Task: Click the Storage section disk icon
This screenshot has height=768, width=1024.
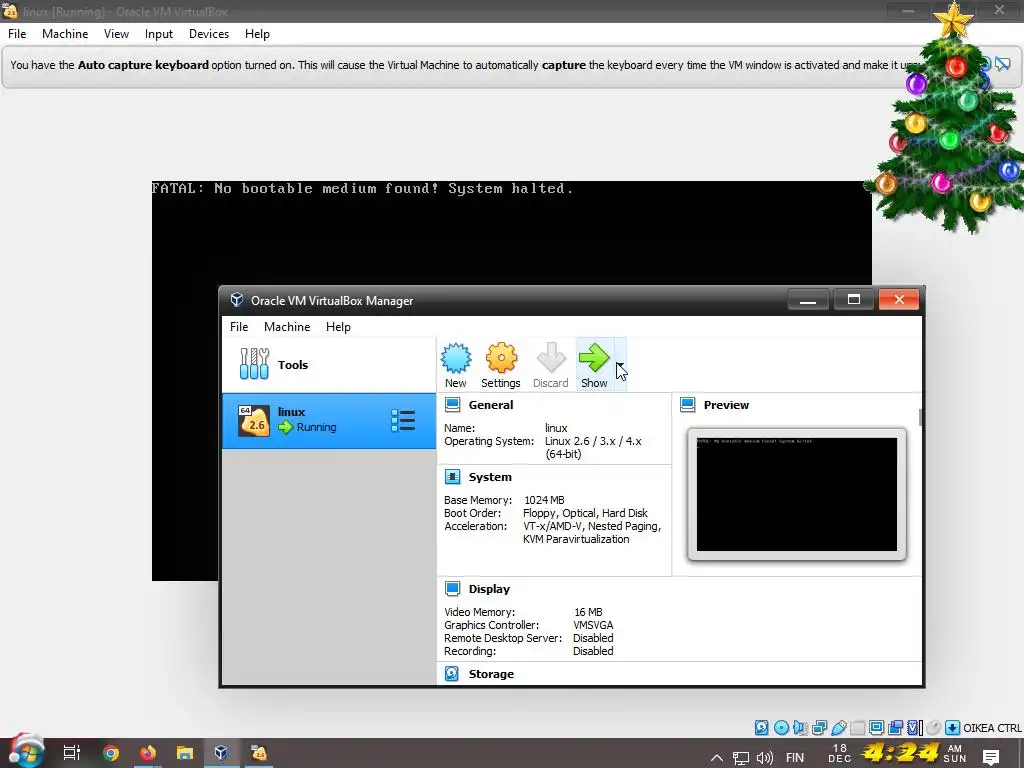Action: tap(452, 674)
